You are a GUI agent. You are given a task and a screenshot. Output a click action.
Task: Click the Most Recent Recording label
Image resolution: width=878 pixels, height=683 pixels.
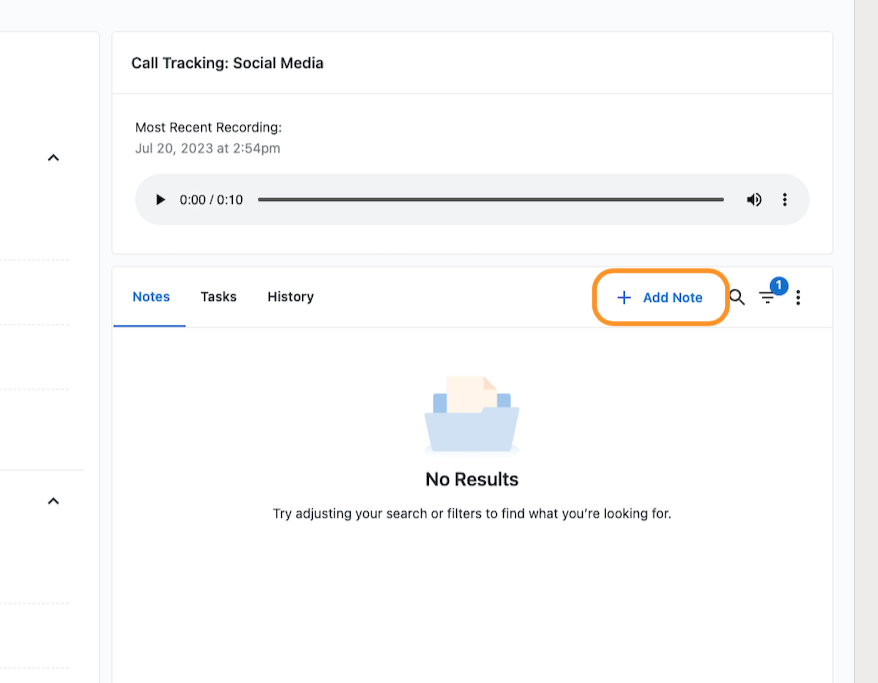tap(208, 128)
